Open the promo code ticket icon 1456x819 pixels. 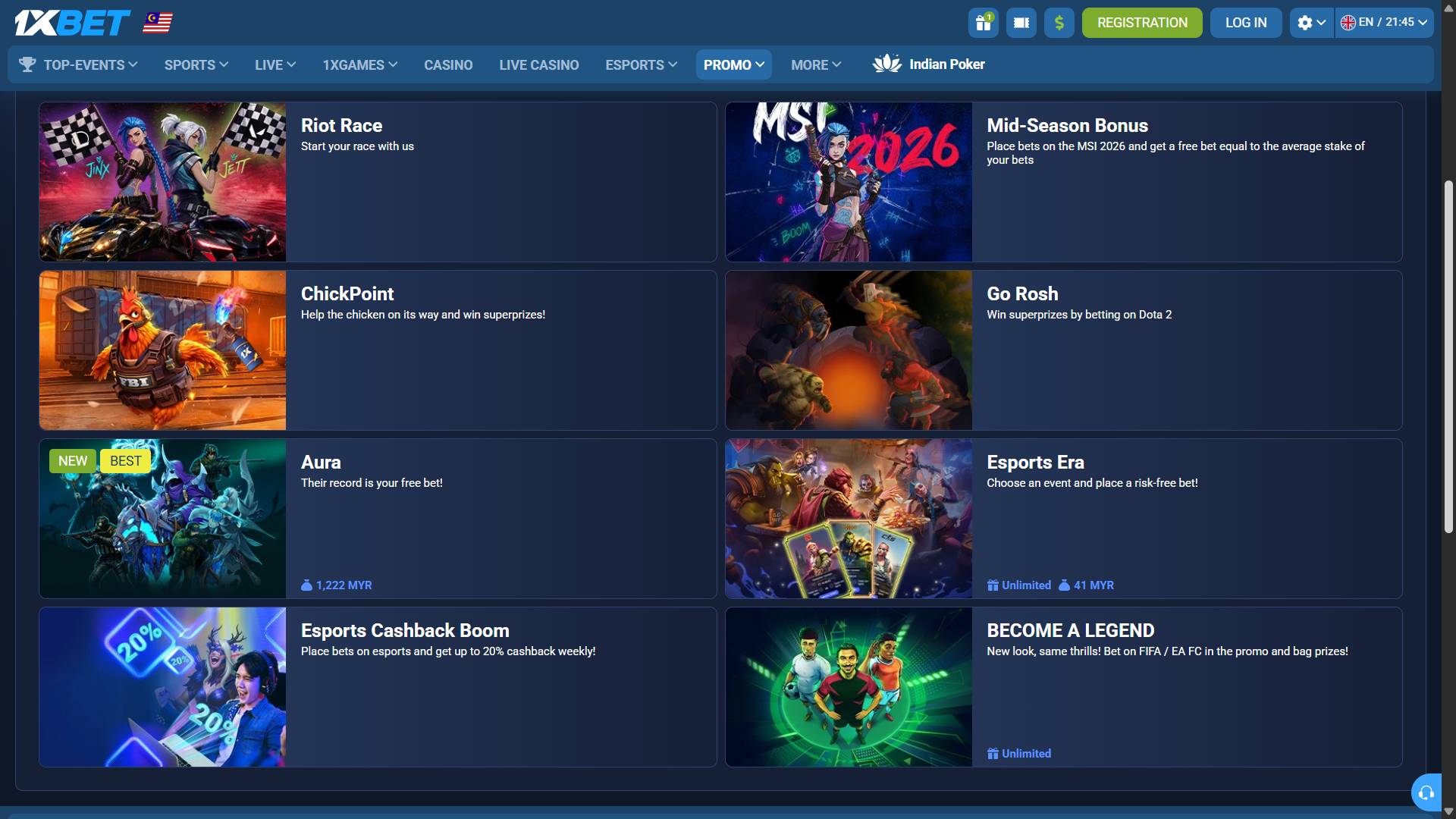1021,23
